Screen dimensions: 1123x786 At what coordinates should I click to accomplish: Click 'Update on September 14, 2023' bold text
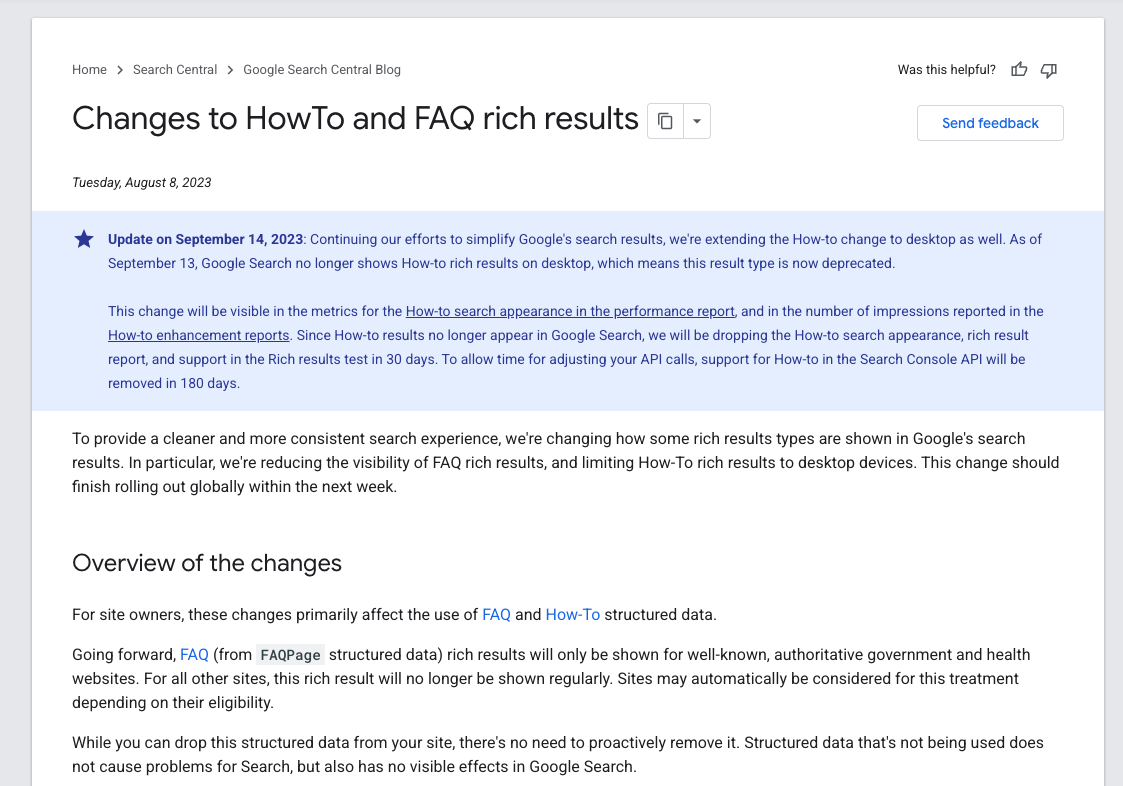[206, 239]
